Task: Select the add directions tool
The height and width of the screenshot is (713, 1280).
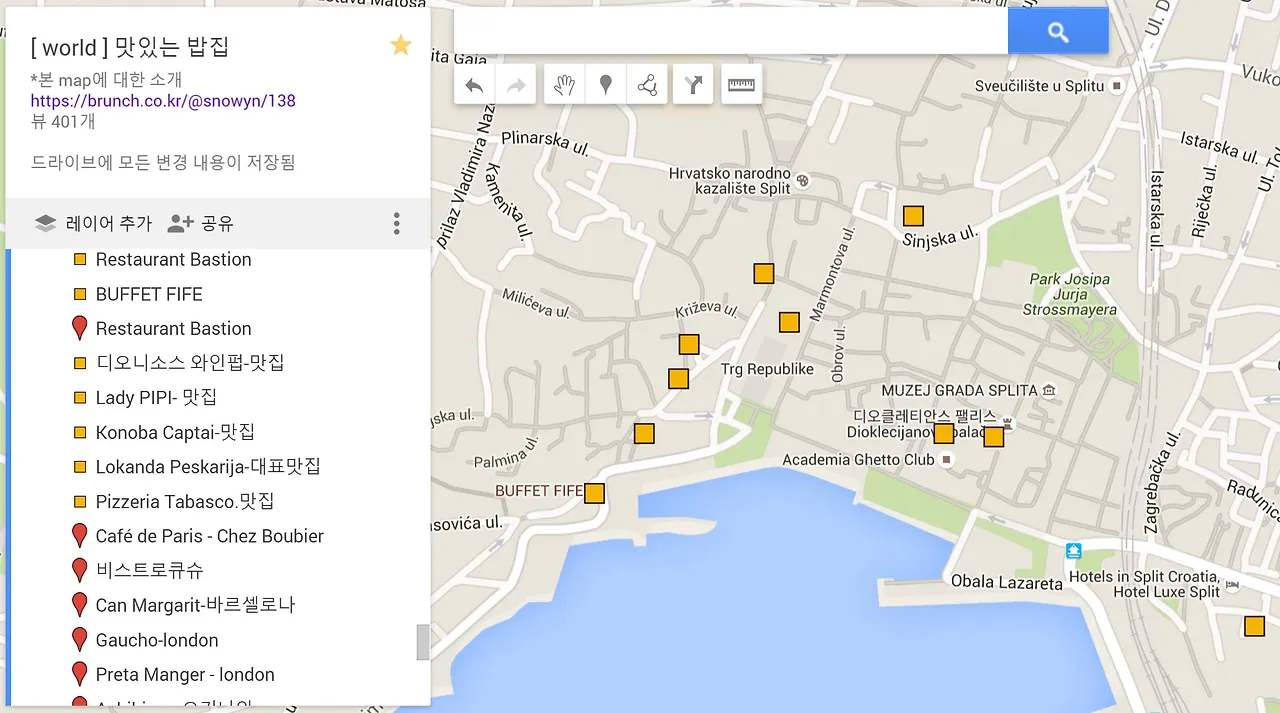Action: coord(693,85)
